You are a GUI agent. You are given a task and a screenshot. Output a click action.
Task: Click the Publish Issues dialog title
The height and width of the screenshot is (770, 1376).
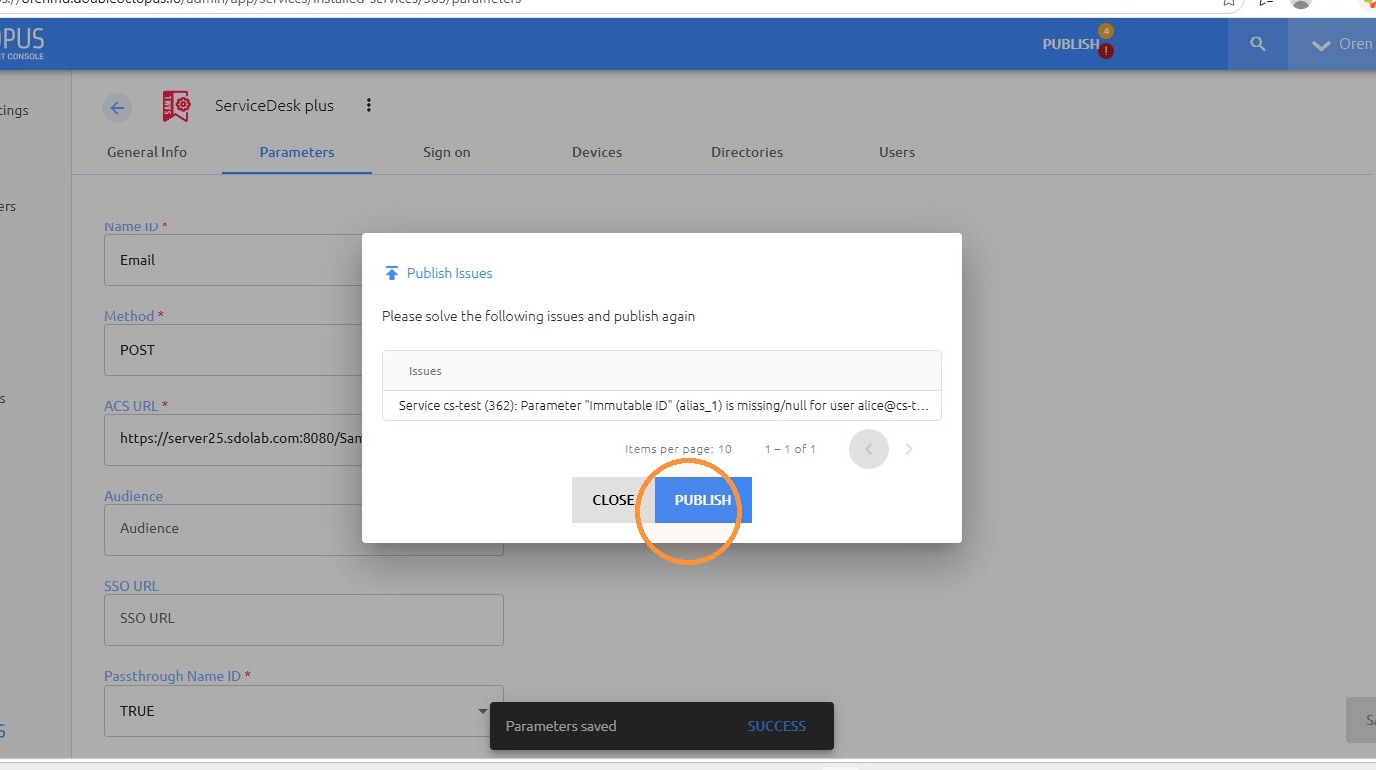(449, 273)
